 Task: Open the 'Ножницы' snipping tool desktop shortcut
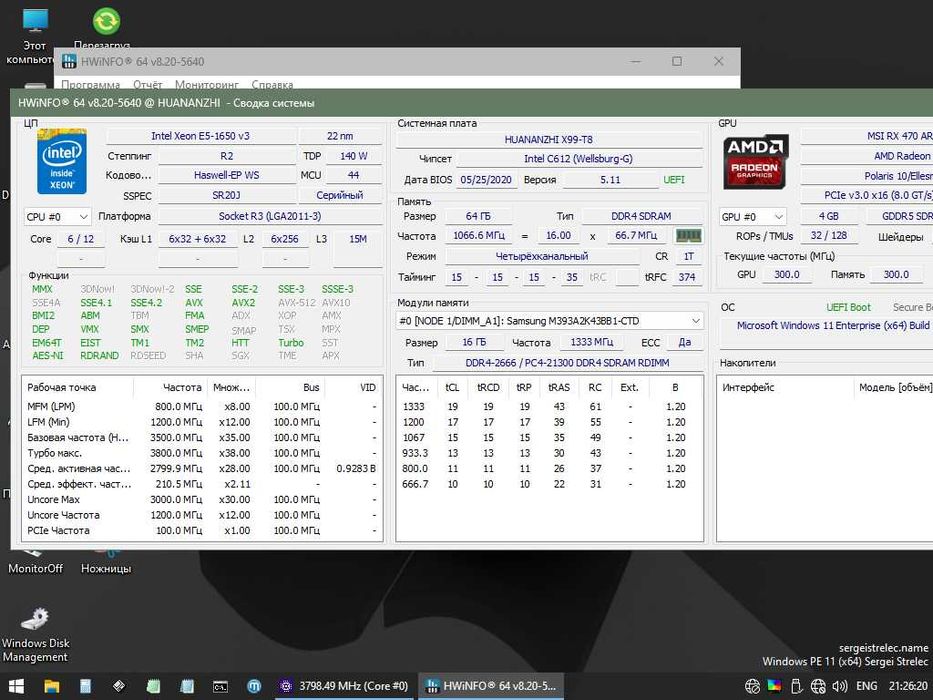(106, 563)
